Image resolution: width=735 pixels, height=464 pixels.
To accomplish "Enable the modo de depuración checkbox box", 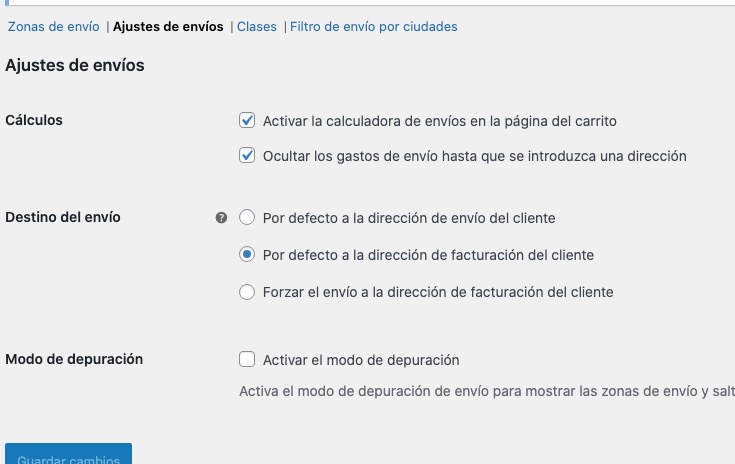I will click(x=247, y=359).
